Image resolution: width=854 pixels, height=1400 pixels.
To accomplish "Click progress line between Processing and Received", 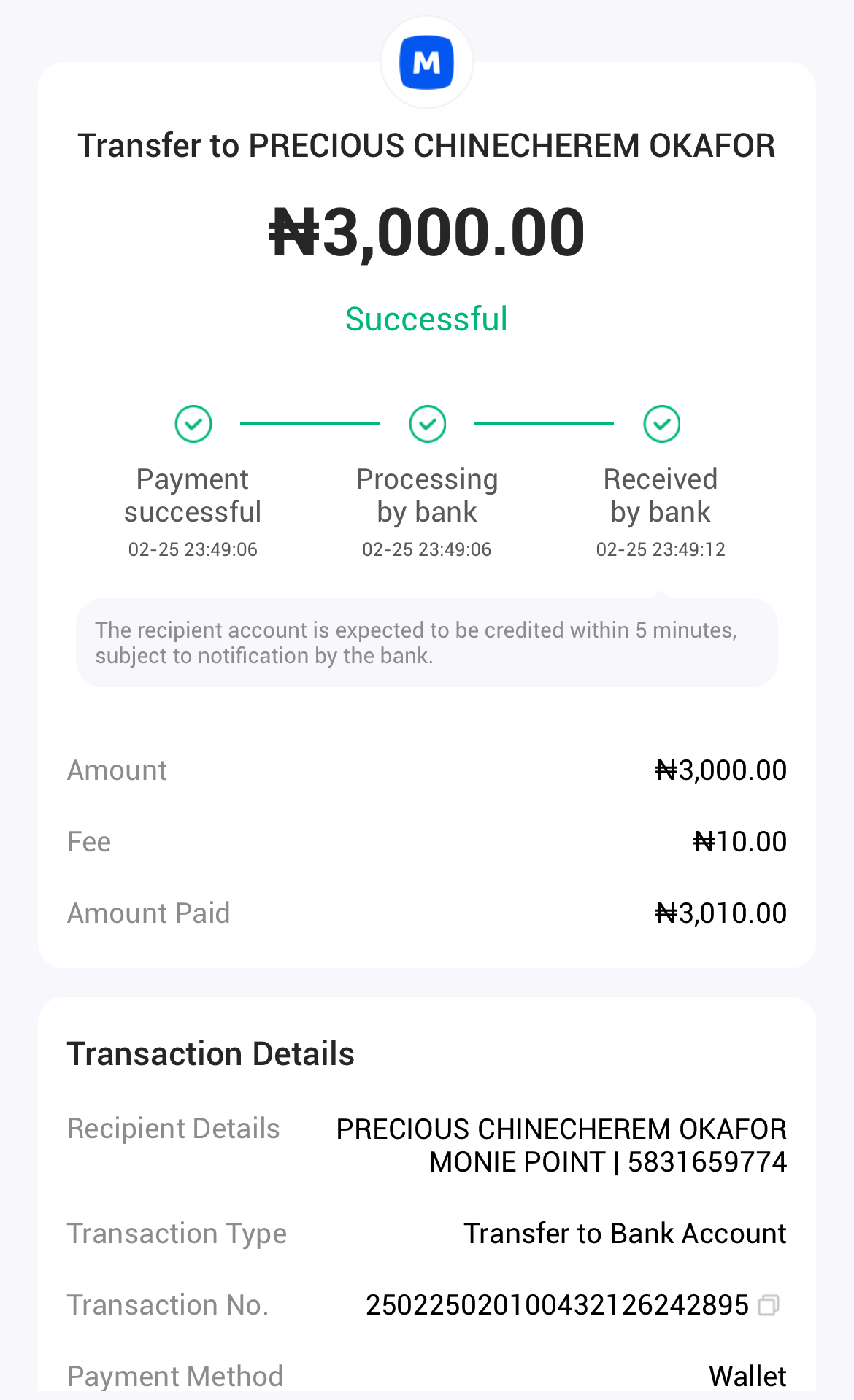I will (x=544, y=423).
